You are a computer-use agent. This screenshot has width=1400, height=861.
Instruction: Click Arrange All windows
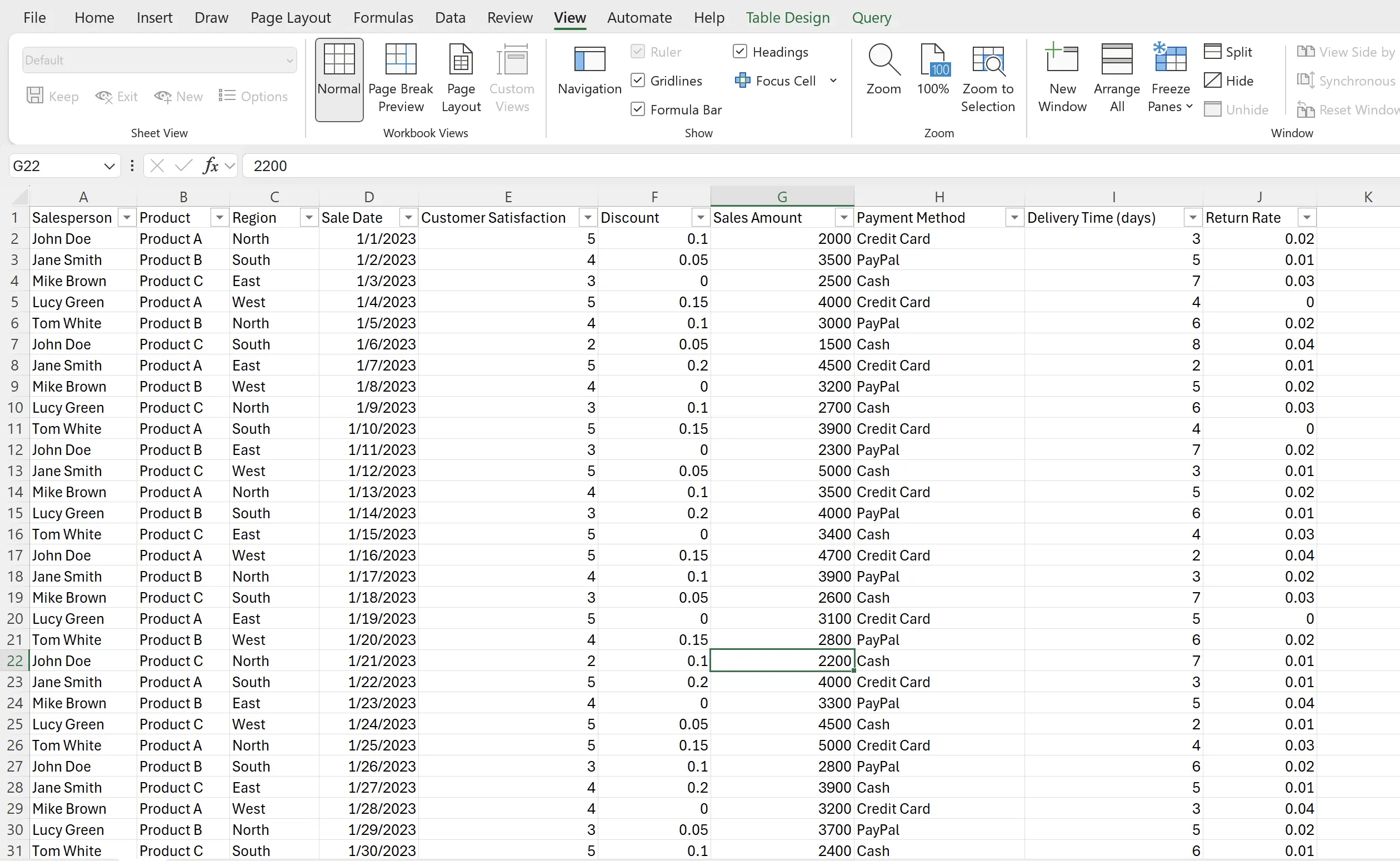point(1117,78)
